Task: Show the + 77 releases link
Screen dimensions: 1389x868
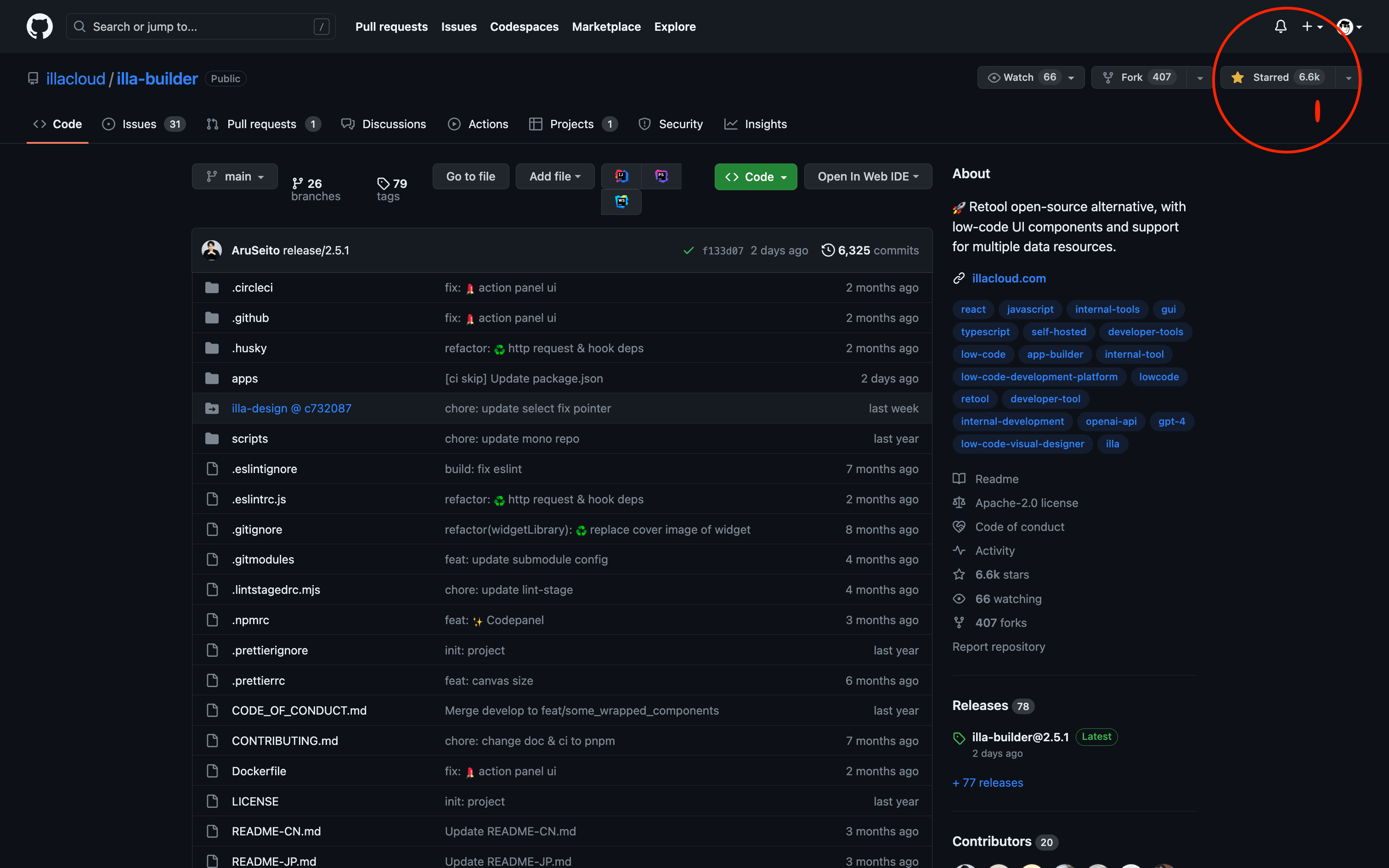Action: coord(988,783)
